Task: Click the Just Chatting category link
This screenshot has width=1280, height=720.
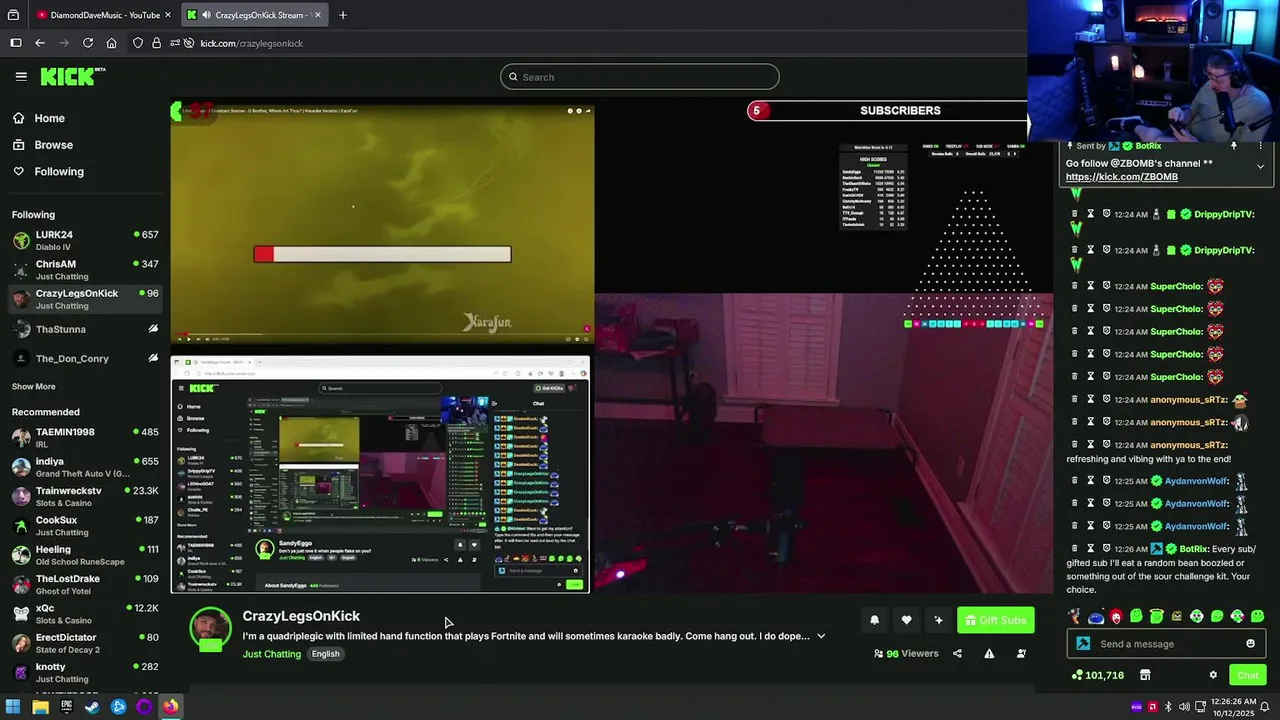Action: pyautogui.click(x=271, y=654)
